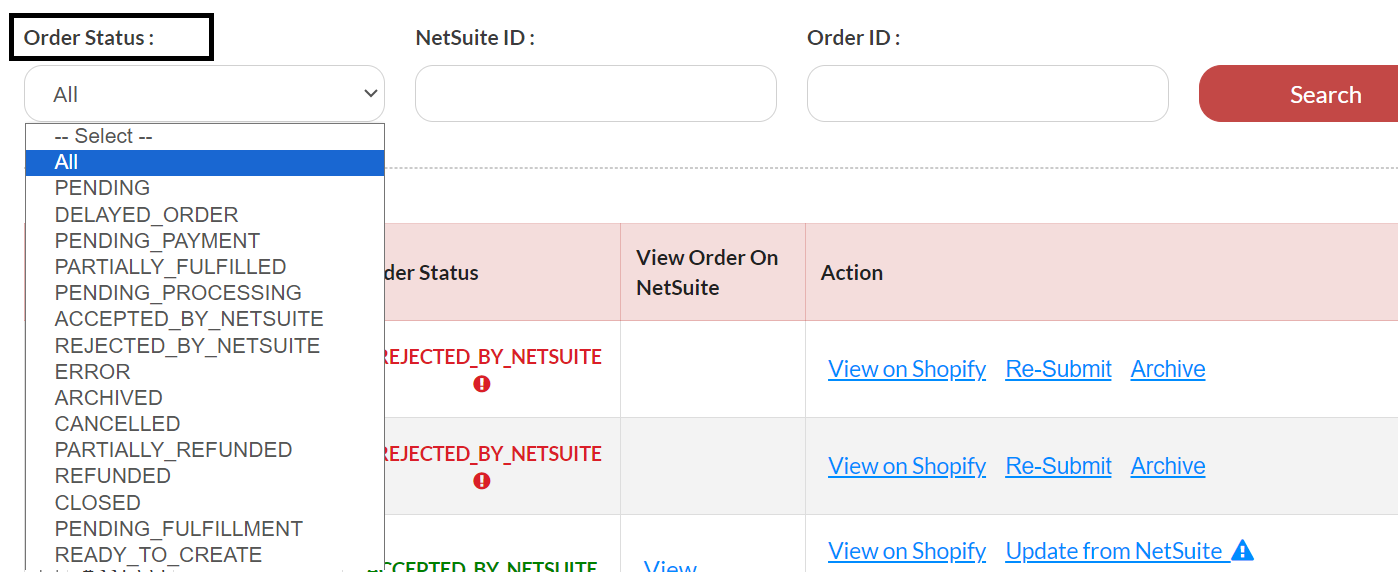This screenshot has width=1398, height=572.
Task: Click the red error icon under second REJECTED_BY_NETSUITE
Action: pyautogui.click(x=482, y=481)
